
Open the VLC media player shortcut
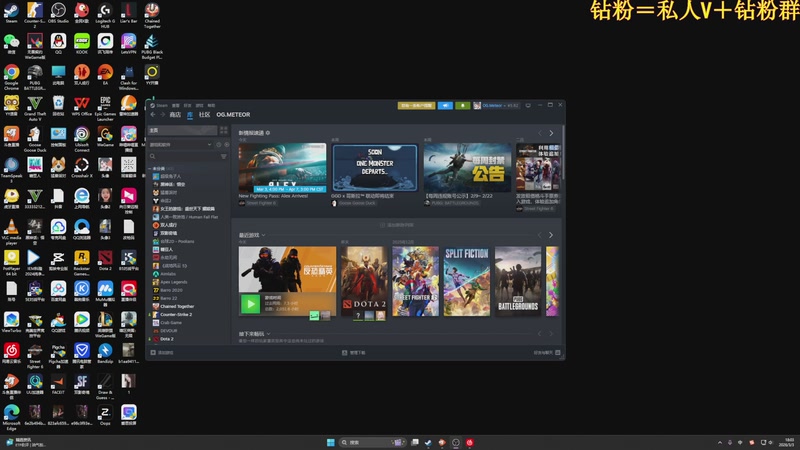pyautogui.click(x=11, y=232)
